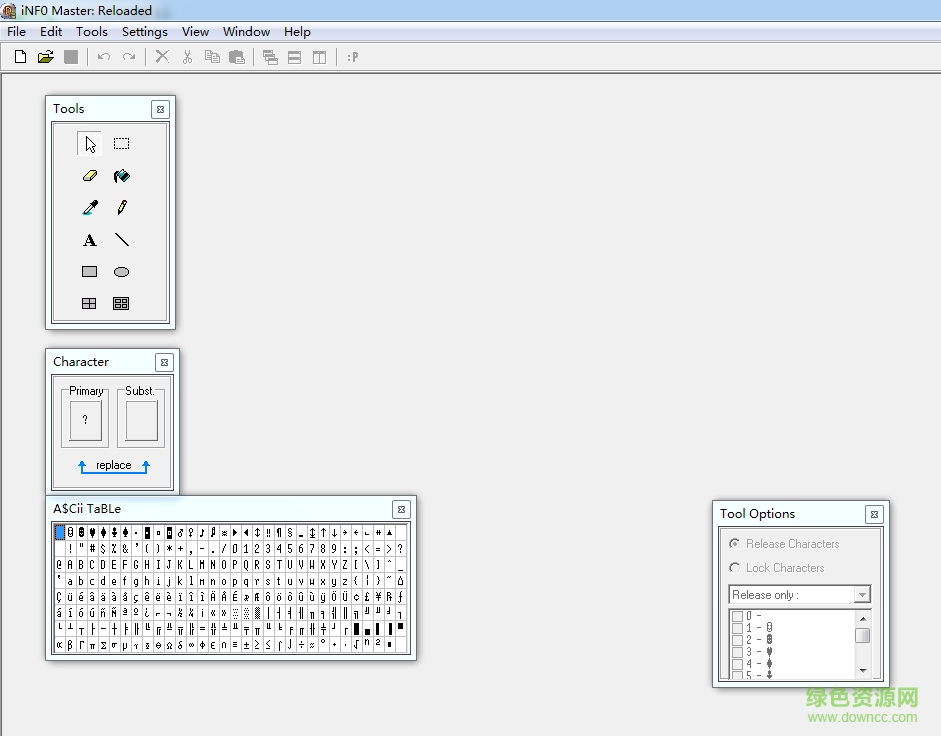The height and width of the screenshot is (736, 941).
Task: Click the Open file toolbar icon
Action: coord(45,57)
